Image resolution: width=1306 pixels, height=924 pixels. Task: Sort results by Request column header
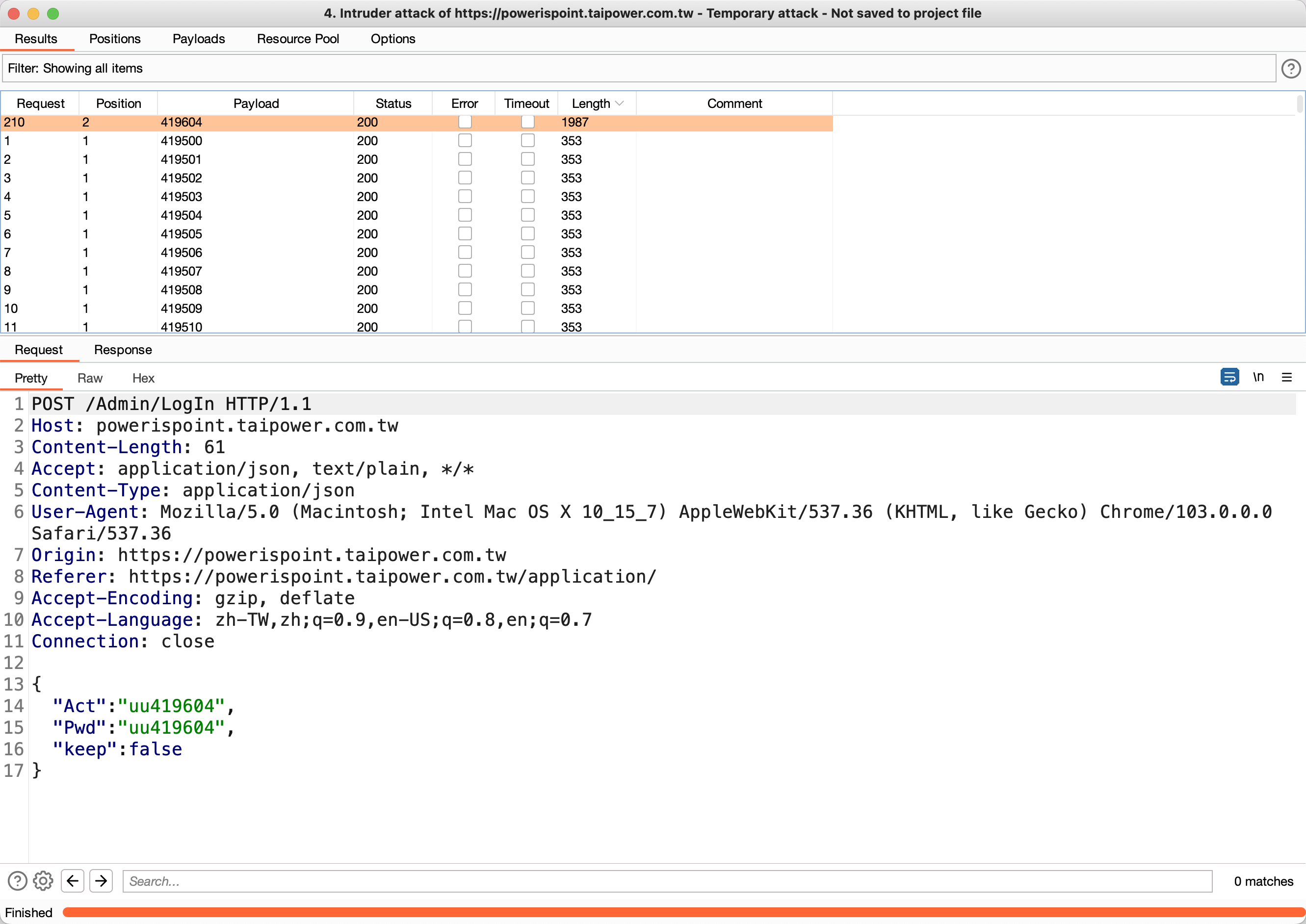(x=40, y=103)
